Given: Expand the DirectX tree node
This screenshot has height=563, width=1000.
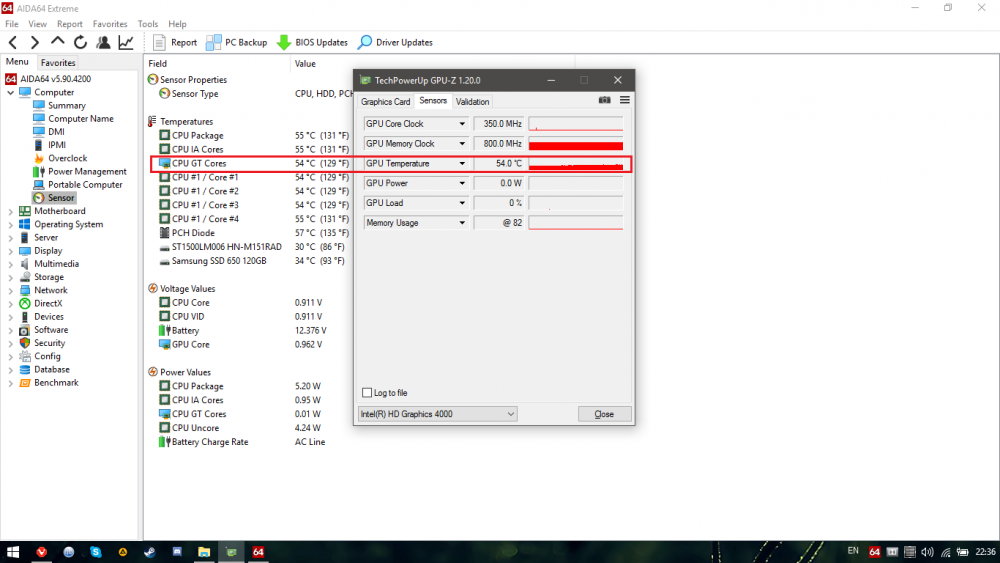Looking at the screenshot, I should pyautogui.click(x=11, y=303).
